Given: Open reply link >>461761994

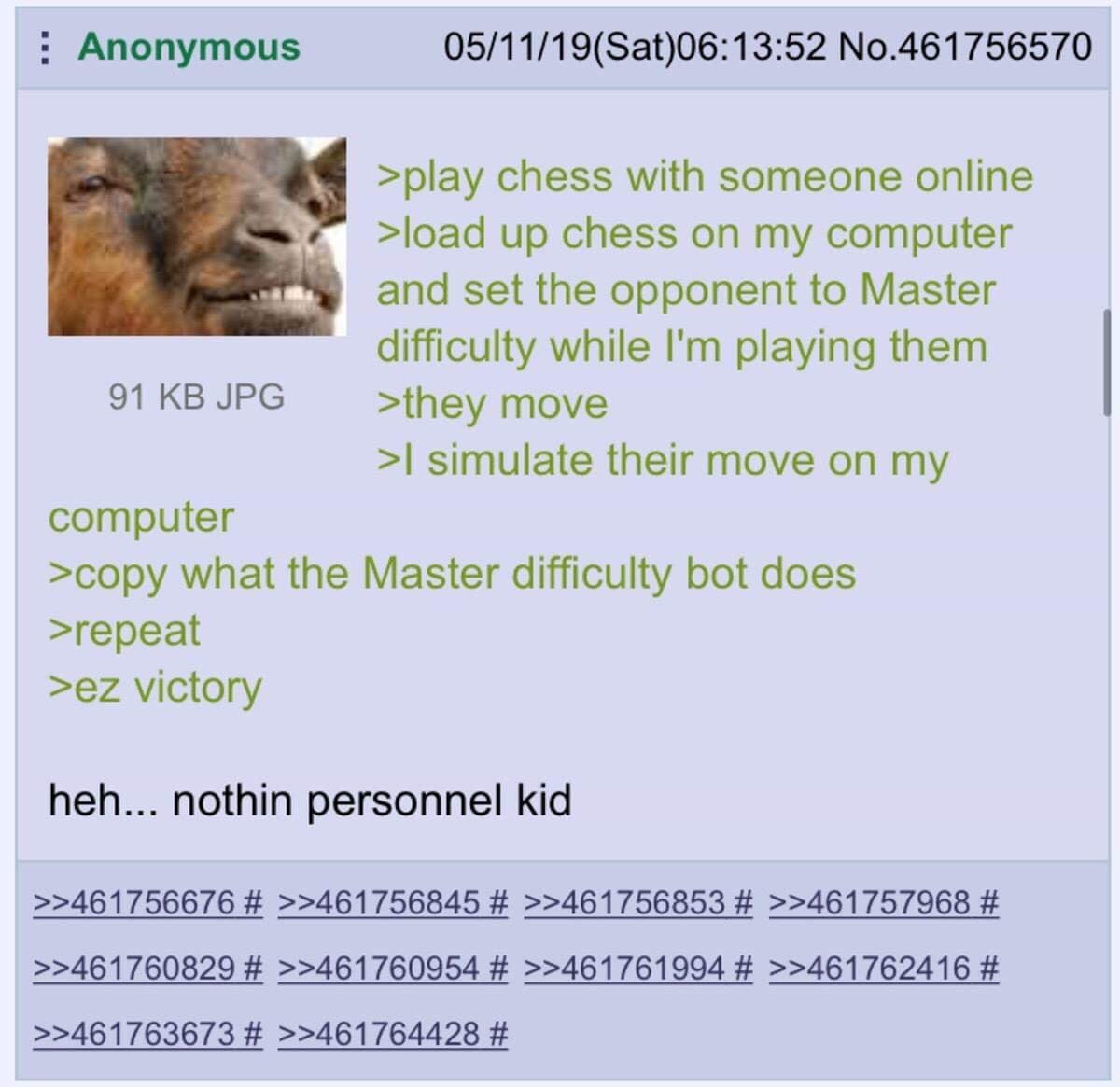Looking at the screenshot, I should coord(624,969).
